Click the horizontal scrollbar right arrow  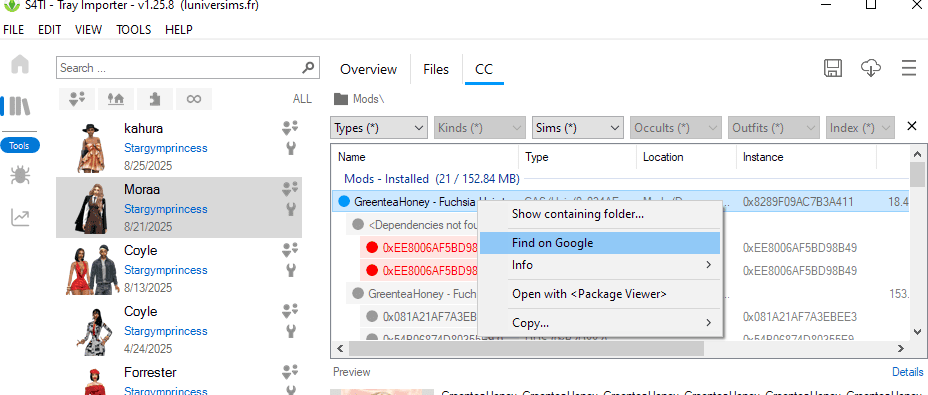tap(901, 349)
